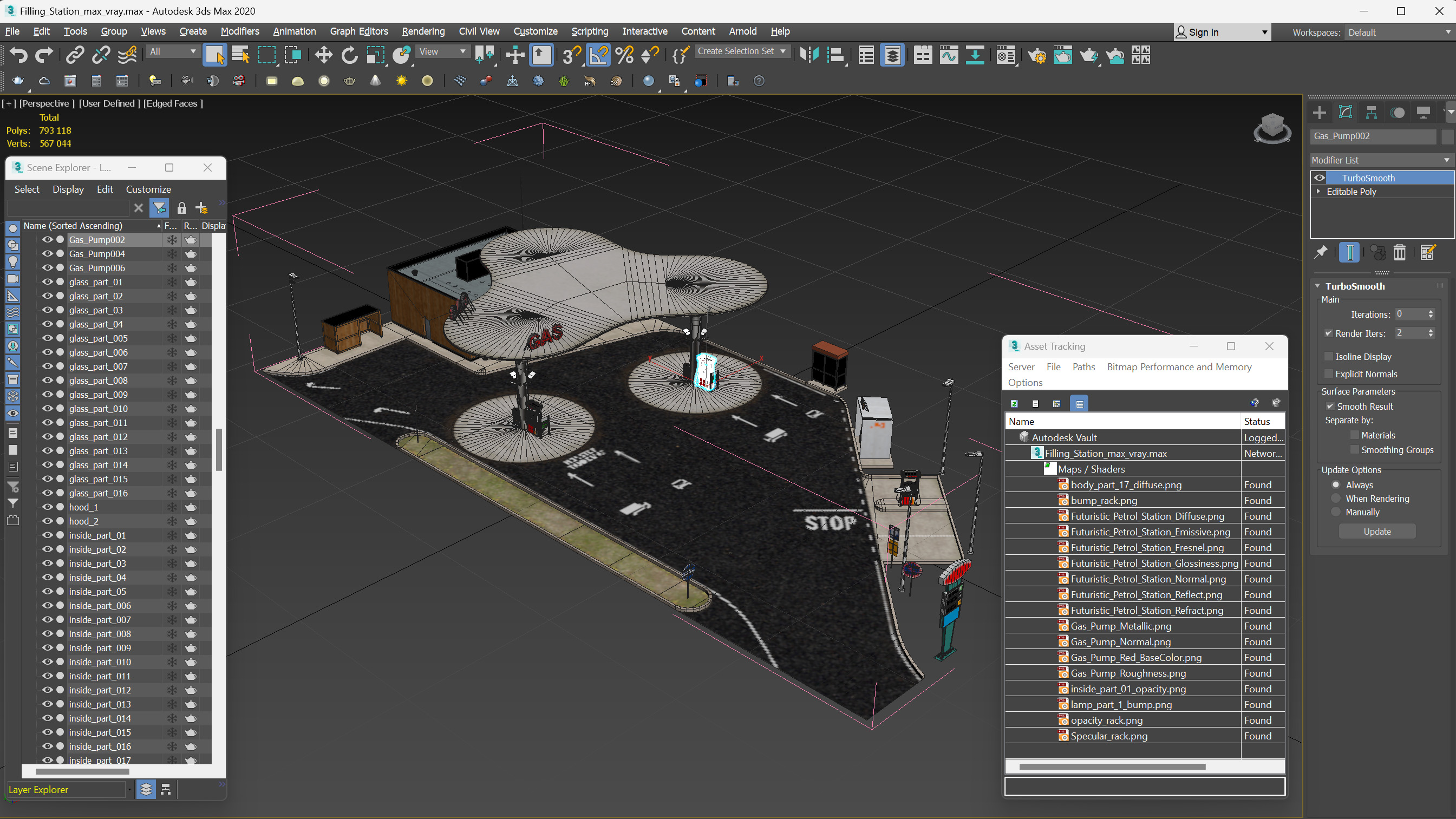Open Modifiers menu in menu bar
The height and width of the screenshot is (819, 1456).
point(240,31)
